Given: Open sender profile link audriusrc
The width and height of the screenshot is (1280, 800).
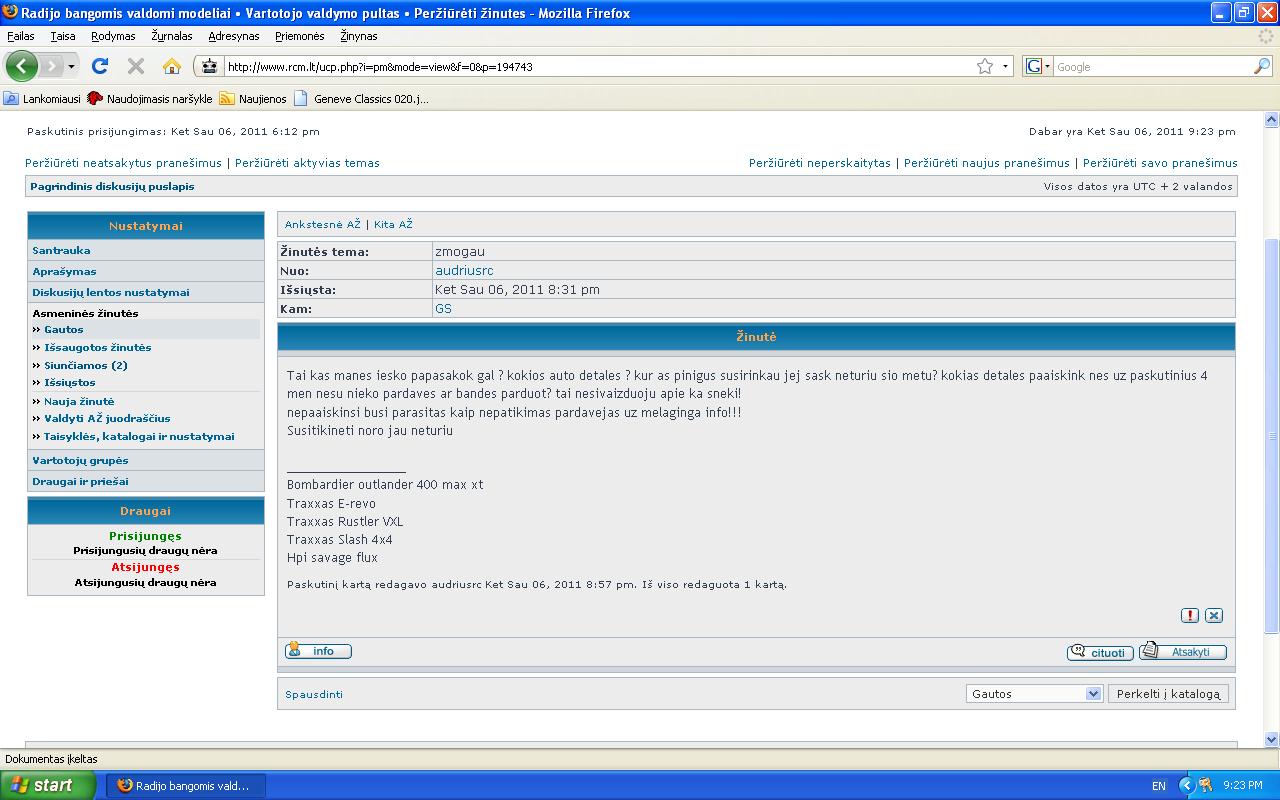Looking at the screenshot, I should click(464, 271).
